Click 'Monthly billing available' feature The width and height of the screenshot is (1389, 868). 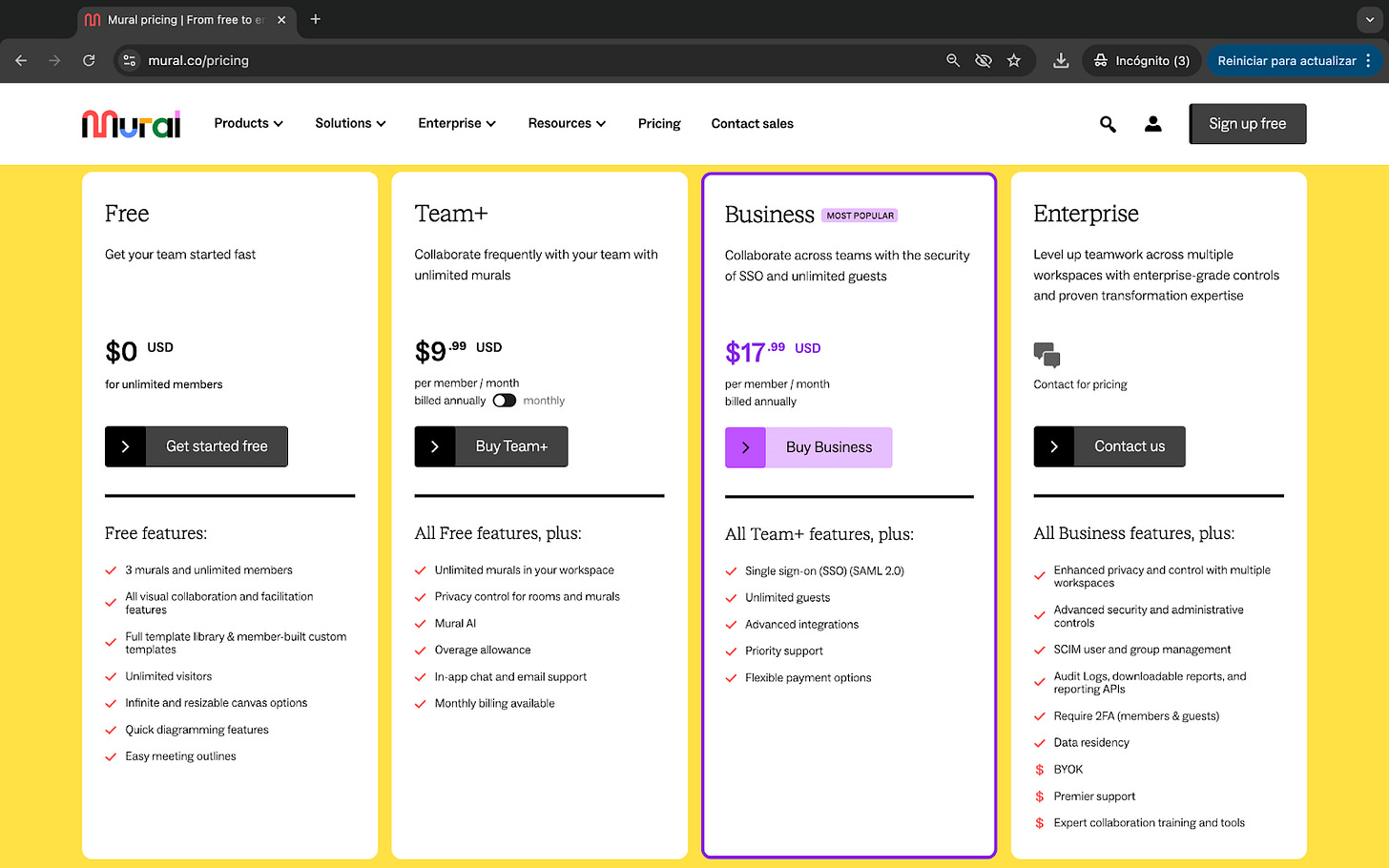pyautogui.click(x=494, y=704)
